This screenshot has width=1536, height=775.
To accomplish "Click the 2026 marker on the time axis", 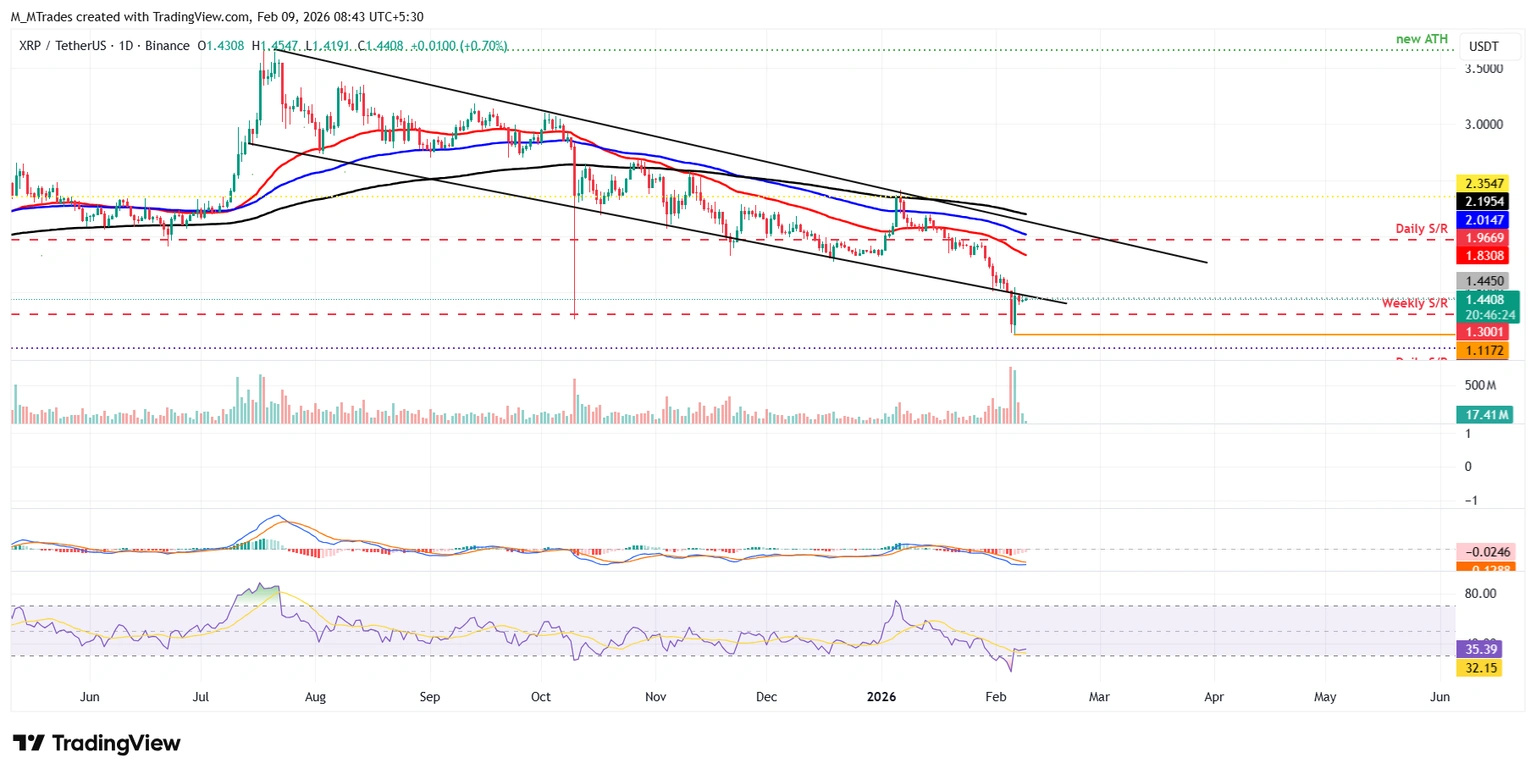I will click(882, 696).
